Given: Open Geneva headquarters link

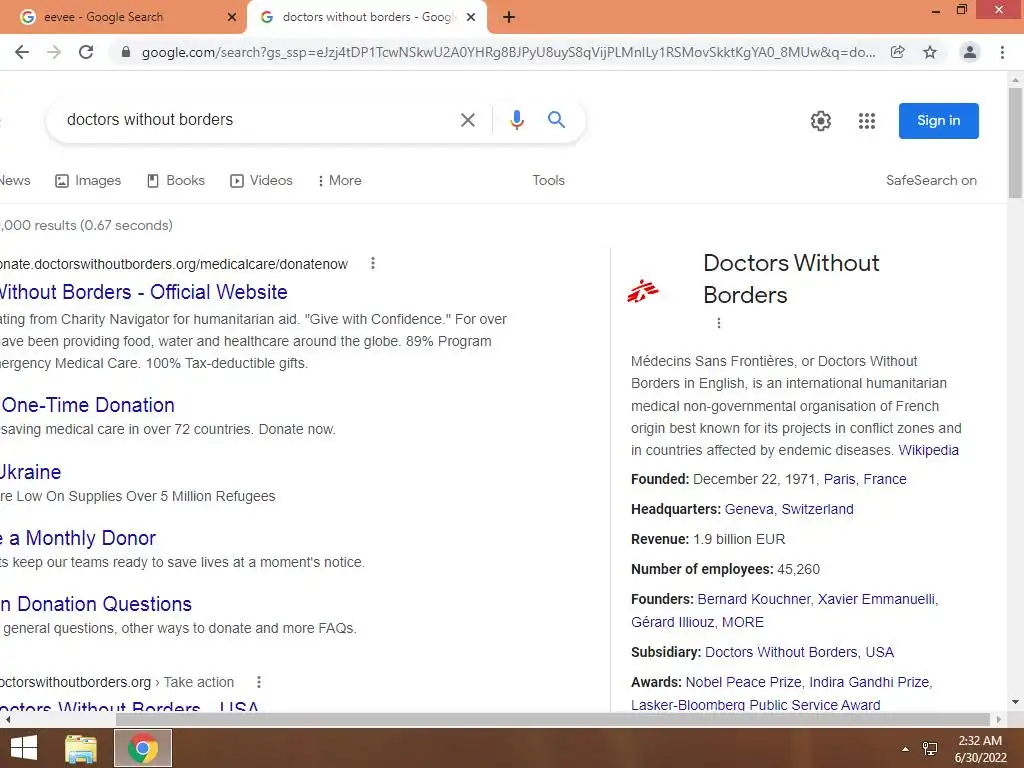Looking at the screenshot, I should click(749, 509).
